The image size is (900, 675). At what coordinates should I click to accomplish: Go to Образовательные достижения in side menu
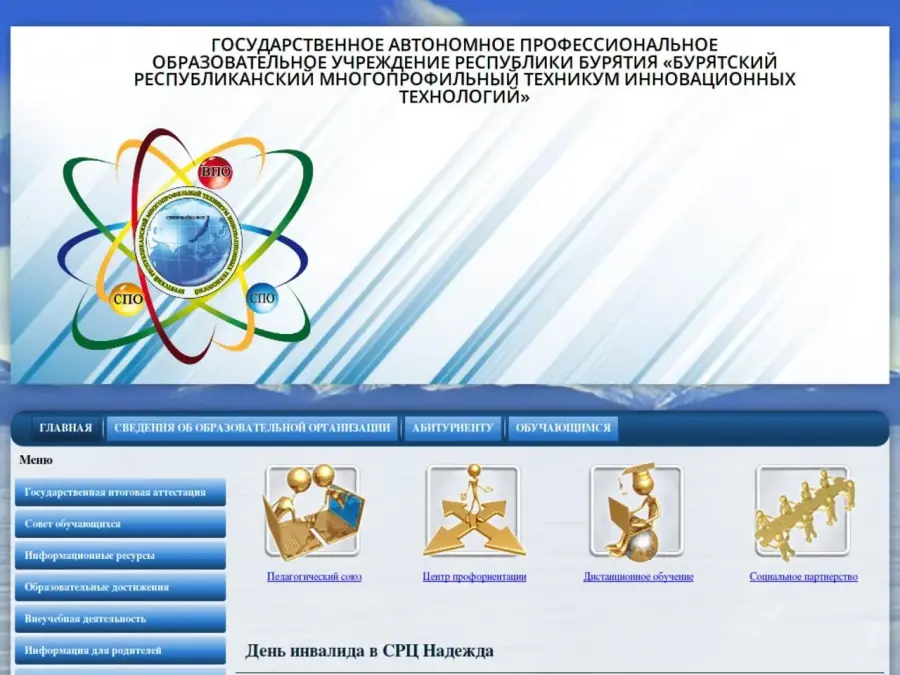121,587
